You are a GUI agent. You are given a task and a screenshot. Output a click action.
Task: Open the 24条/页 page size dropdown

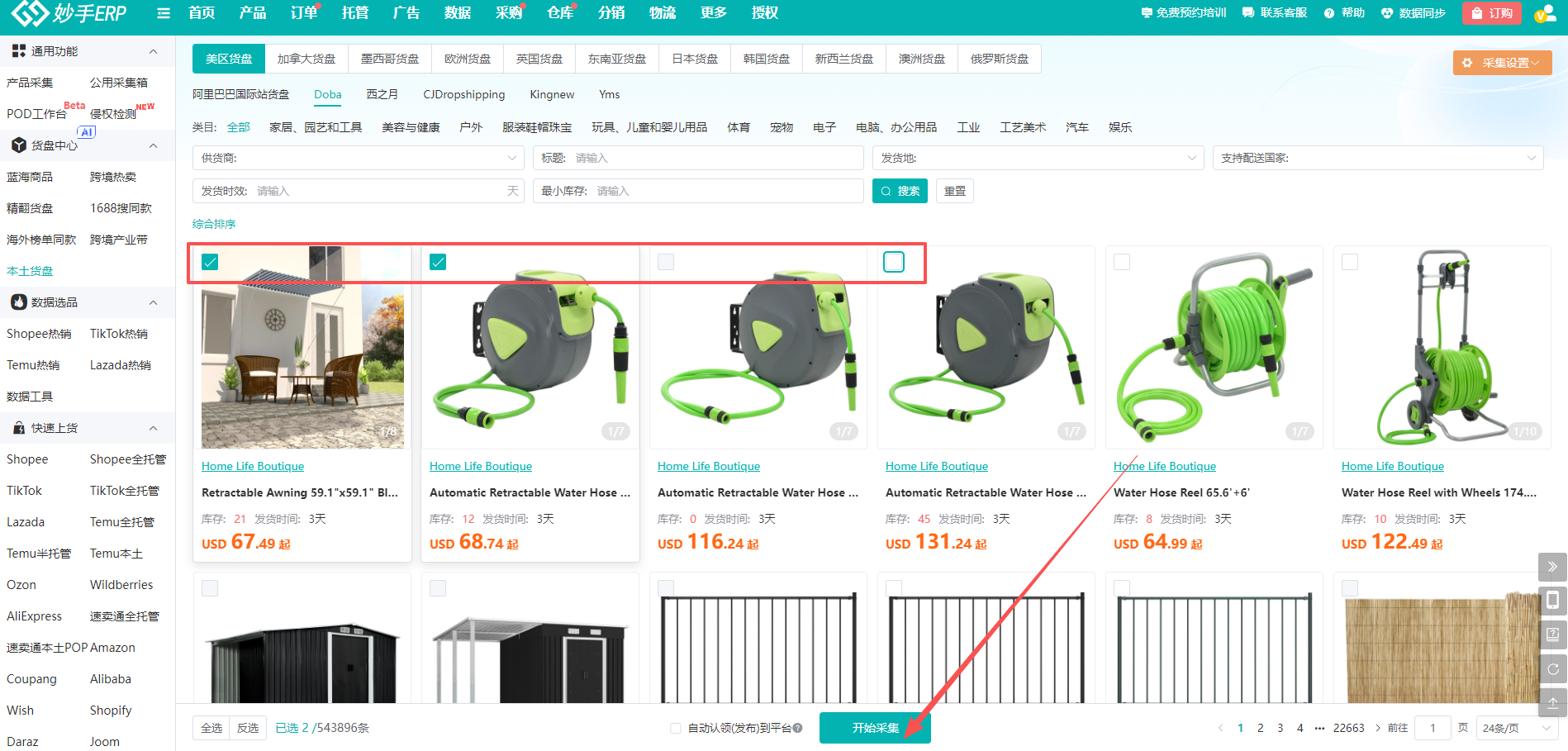point(1516,728)
